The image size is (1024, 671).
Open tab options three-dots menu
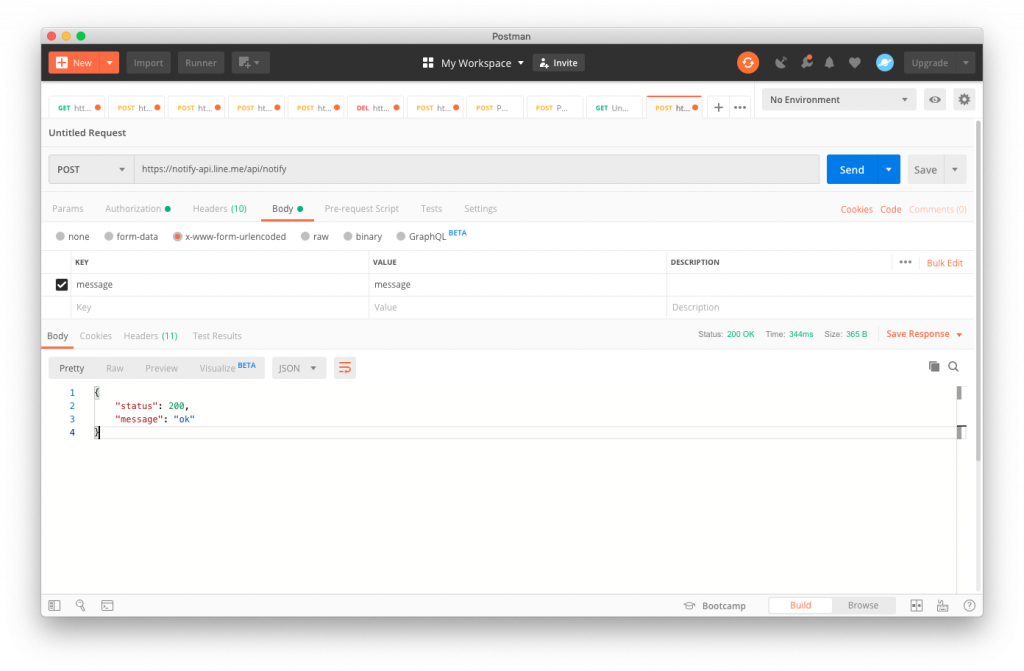(x=740, y=107)
